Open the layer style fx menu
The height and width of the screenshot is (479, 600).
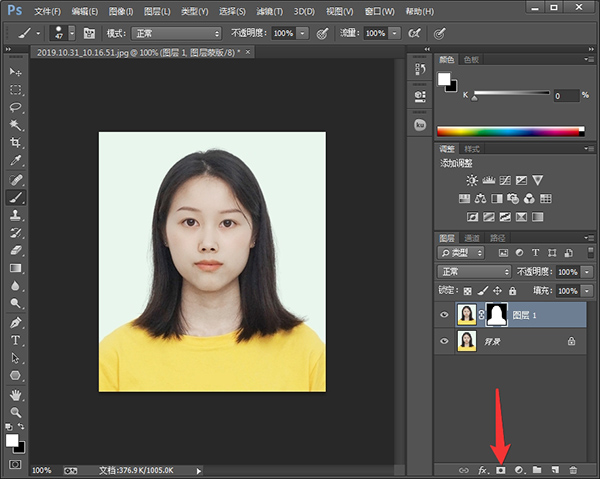click(483, 469)
